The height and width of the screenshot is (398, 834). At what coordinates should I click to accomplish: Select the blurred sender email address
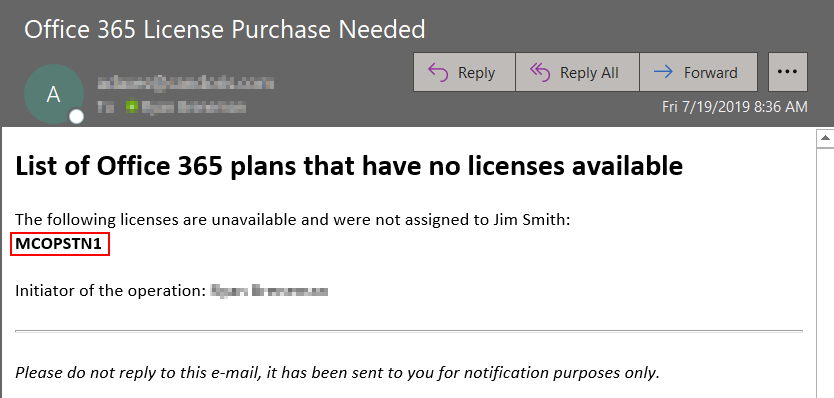[x=186, y=83]
